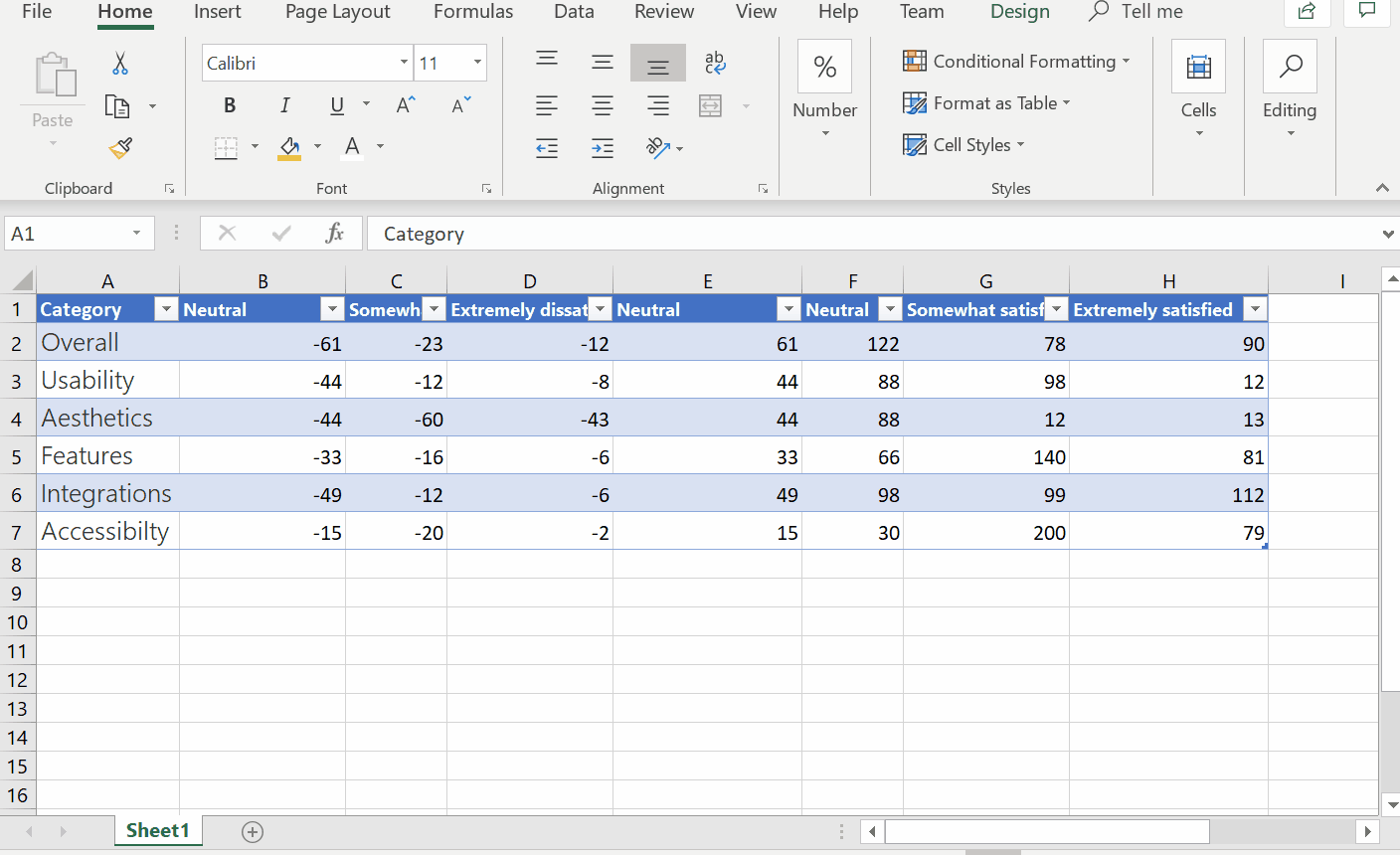Toggle bold formatting
Image resolution: width=1400 pixels, height=855 pixels.
click(x=230, y=104)
